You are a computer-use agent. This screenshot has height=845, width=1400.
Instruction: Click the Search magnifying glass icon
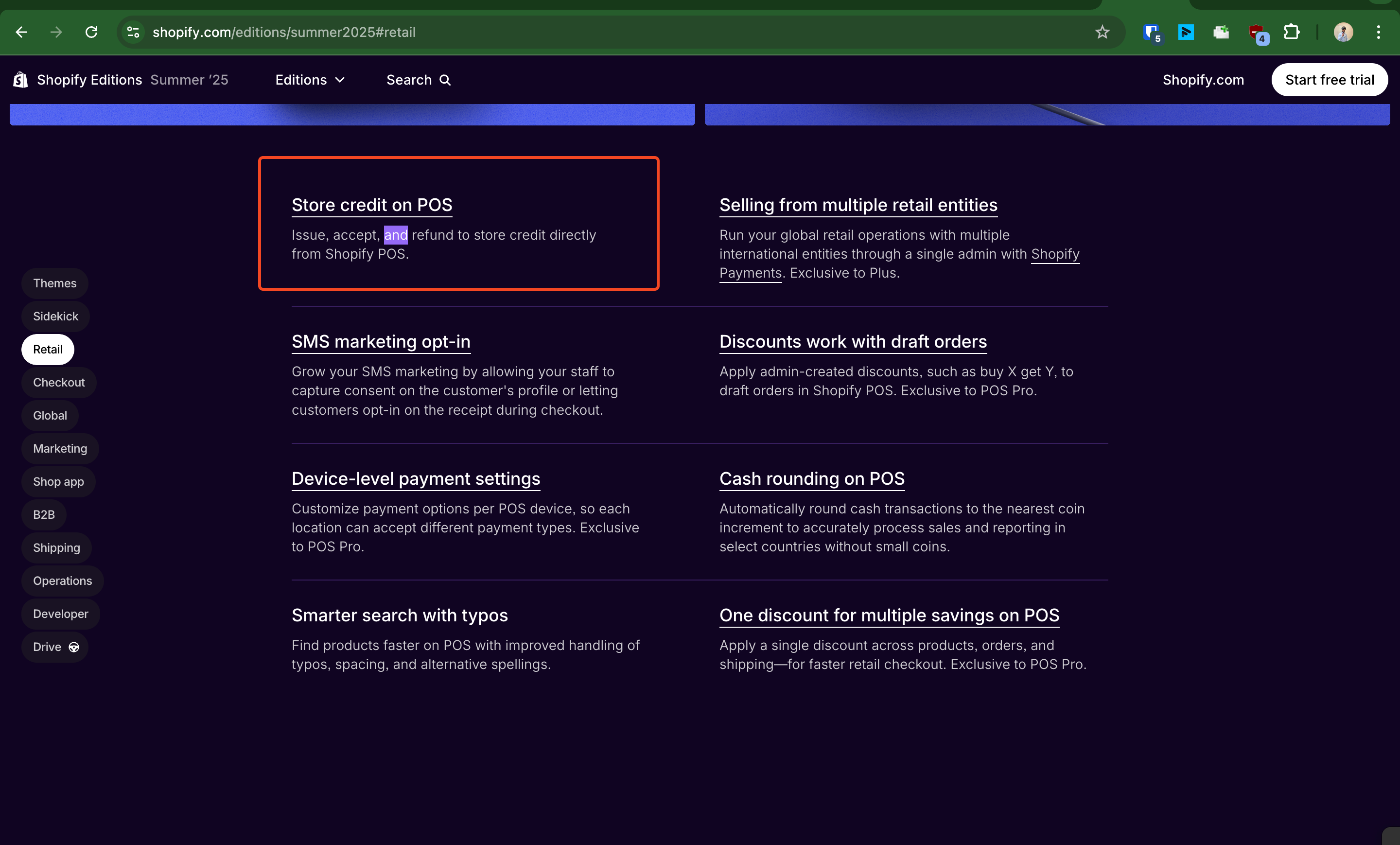[x=445, y=80]
